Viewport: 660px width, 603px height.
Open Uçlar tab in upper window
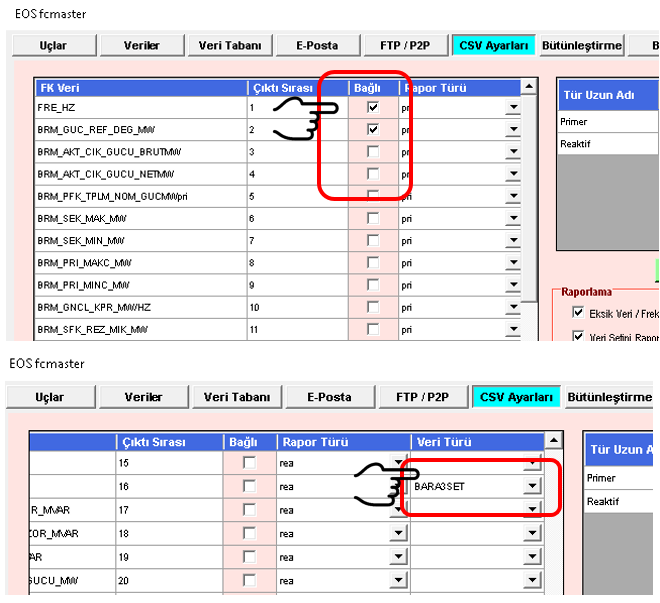click(54, 45)
